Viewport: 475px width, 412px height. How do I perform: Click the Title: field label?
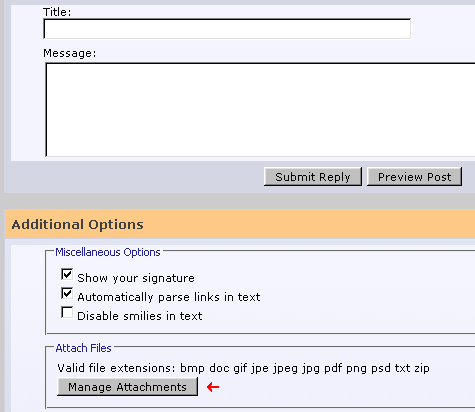57,12
